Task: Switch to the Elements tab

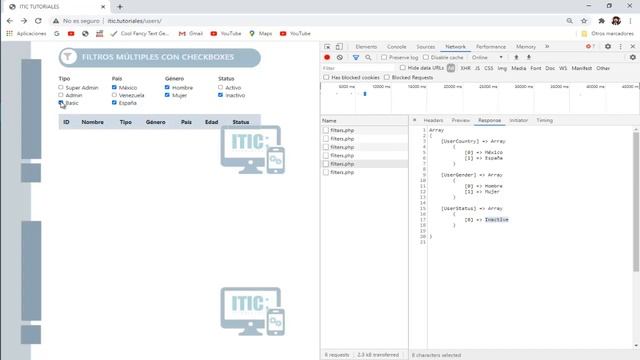Action: click(x=366, y=47)
